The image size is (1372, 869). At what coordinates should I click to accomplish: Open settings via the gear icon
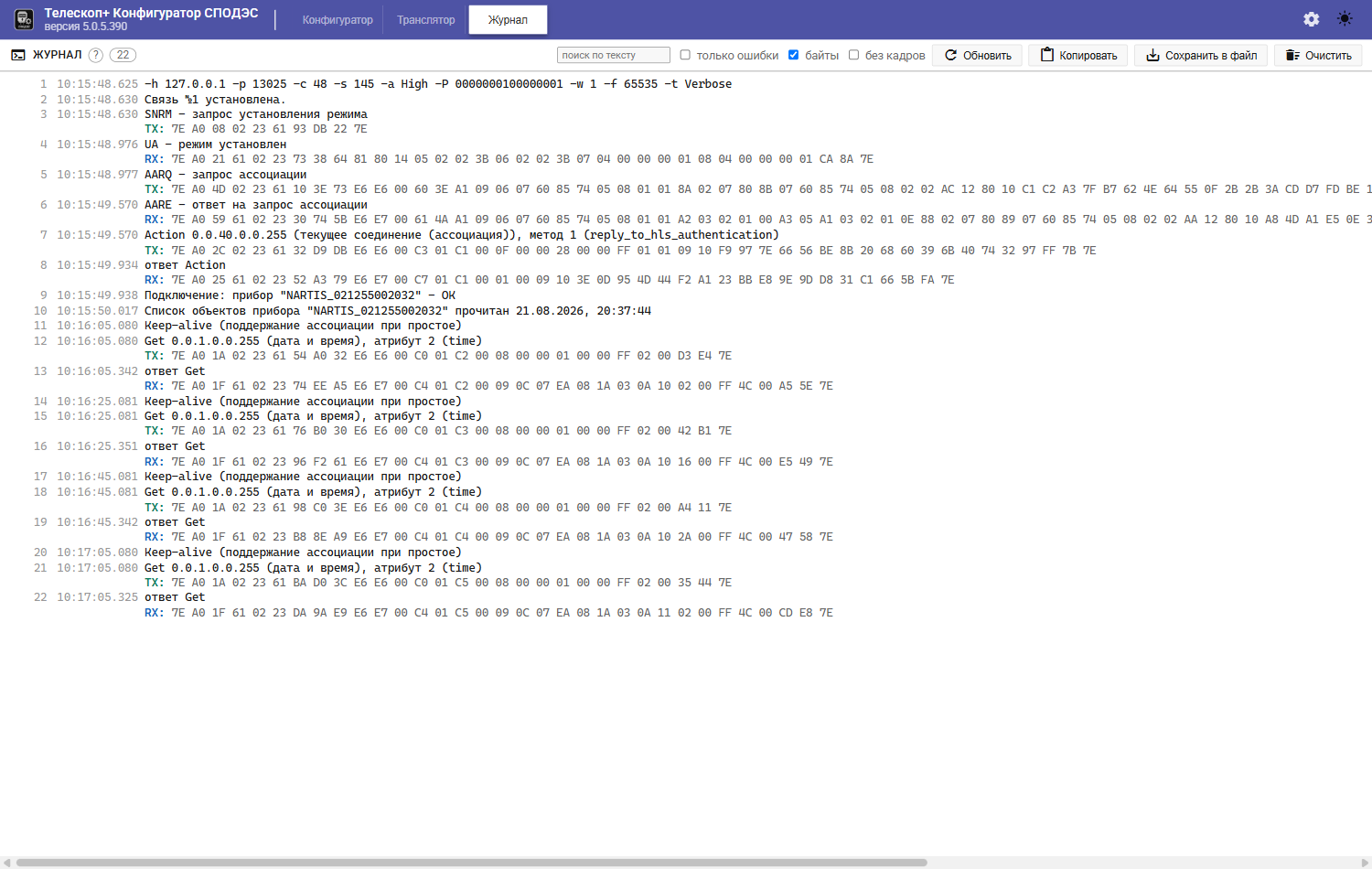point(1312,19)
